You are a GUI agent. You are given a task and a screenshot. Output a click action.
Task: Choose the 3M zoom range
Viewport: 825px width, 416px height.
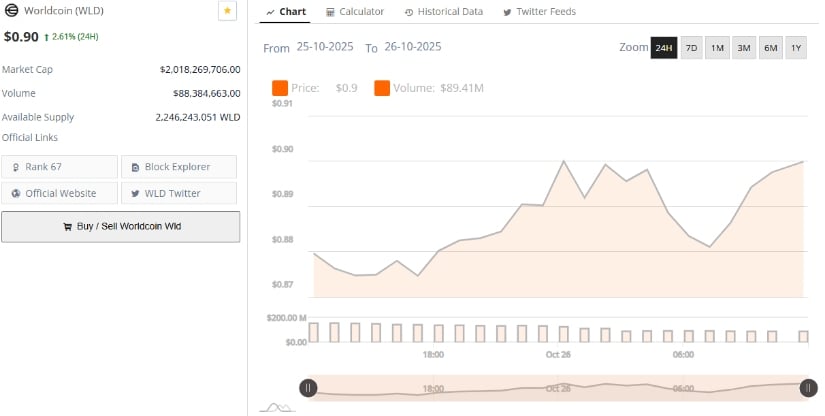(x=743, y=48)
